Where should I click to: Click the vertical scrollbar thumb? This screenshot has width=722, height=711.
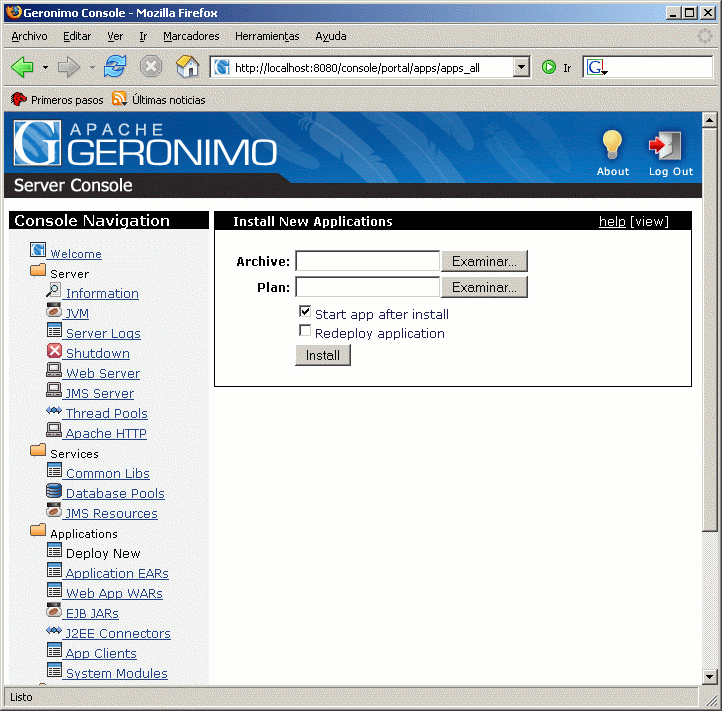(709, 330)
